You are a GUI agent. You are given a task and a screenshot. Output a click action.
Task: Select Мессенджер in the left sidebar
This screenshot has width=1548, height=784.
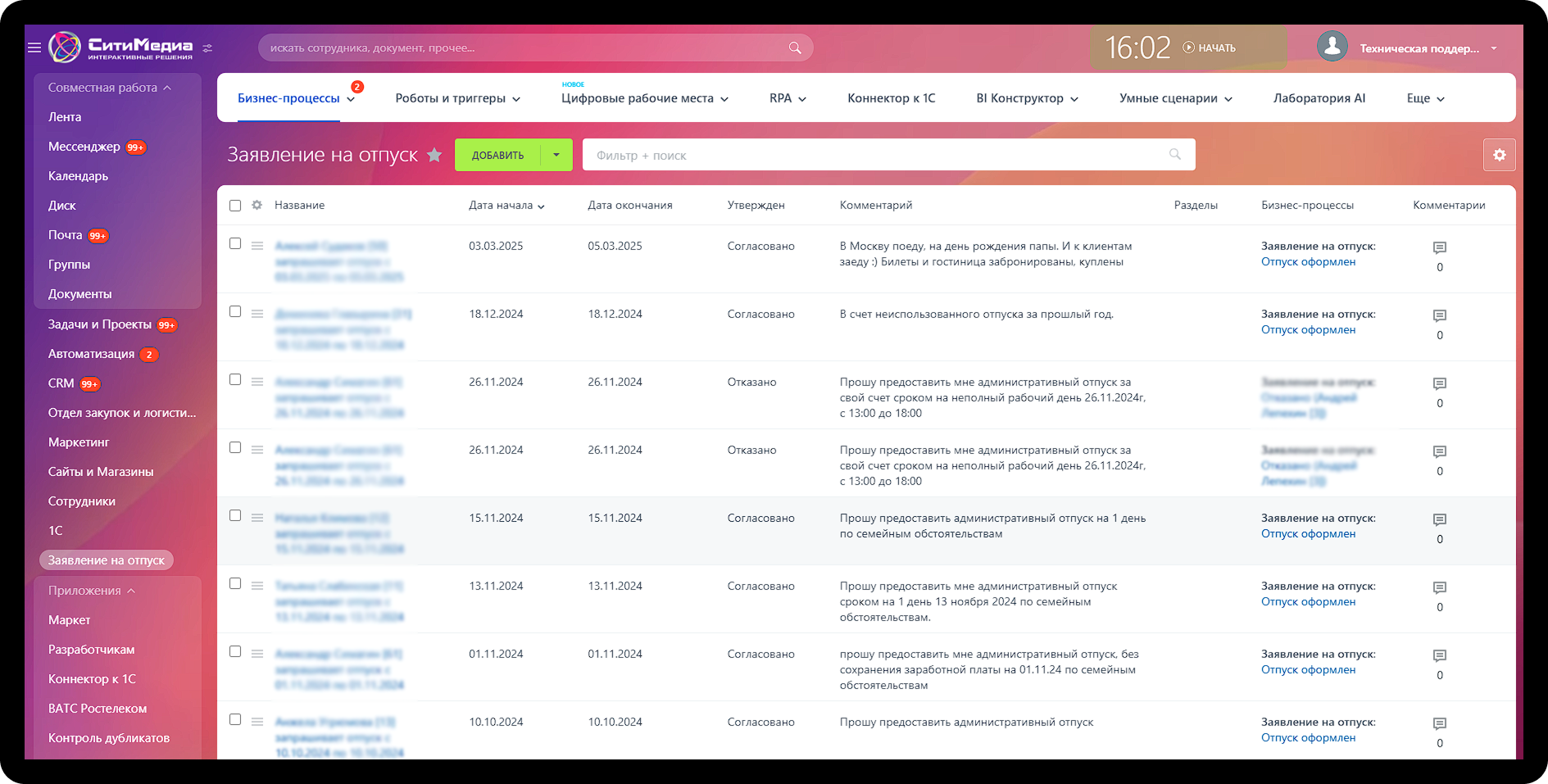click(x=84, y=147)
